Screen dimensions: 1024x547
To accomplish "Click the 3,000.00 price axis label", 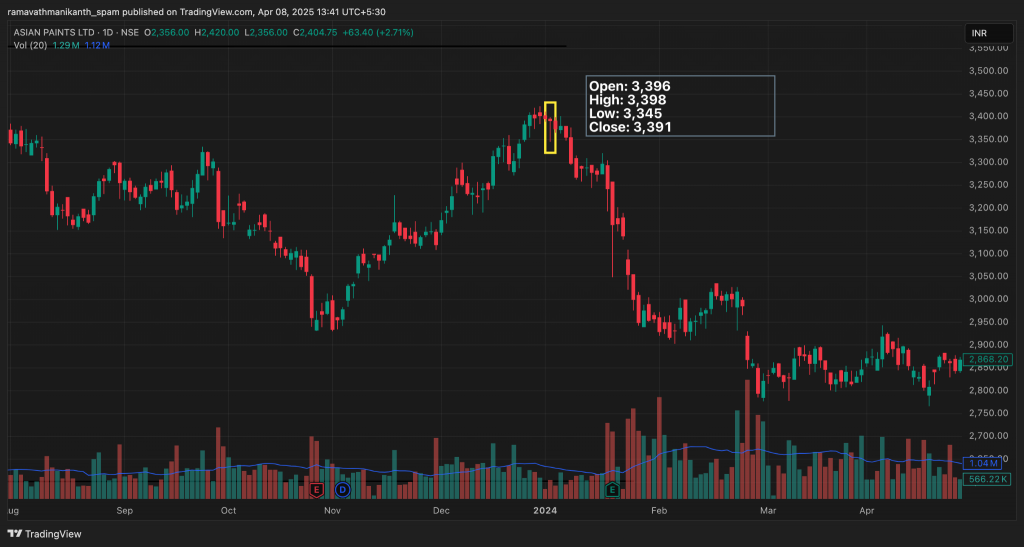I will point(989,299).
